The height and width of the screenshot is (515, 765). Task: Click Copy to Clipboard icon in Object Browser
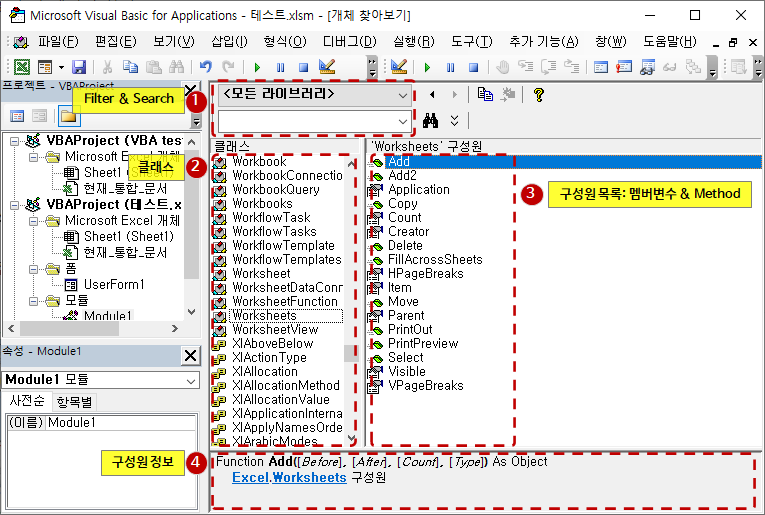tap(485, 94)
